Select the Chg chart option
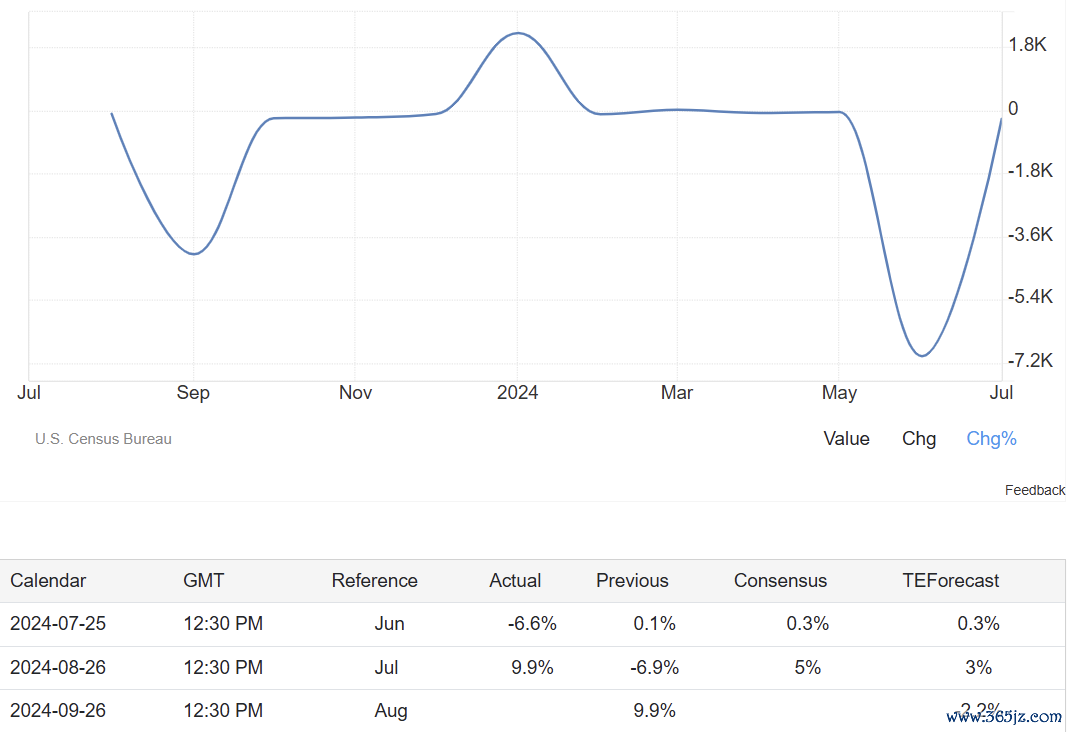 (918, 438)
